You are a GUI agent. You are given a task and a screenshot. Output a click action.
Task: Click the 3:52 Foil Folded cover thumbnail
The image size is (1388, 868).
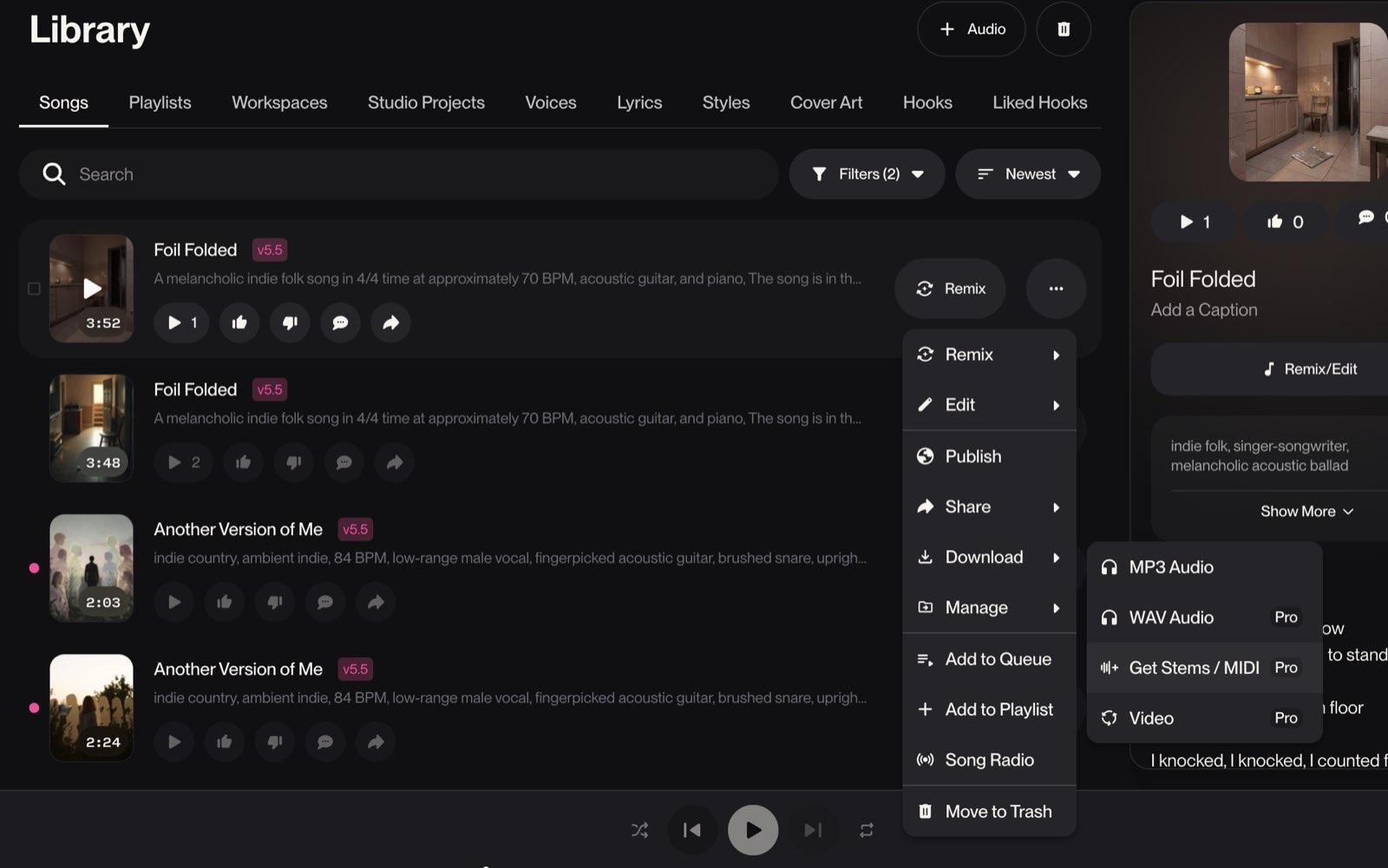click(x=91, y=289)
